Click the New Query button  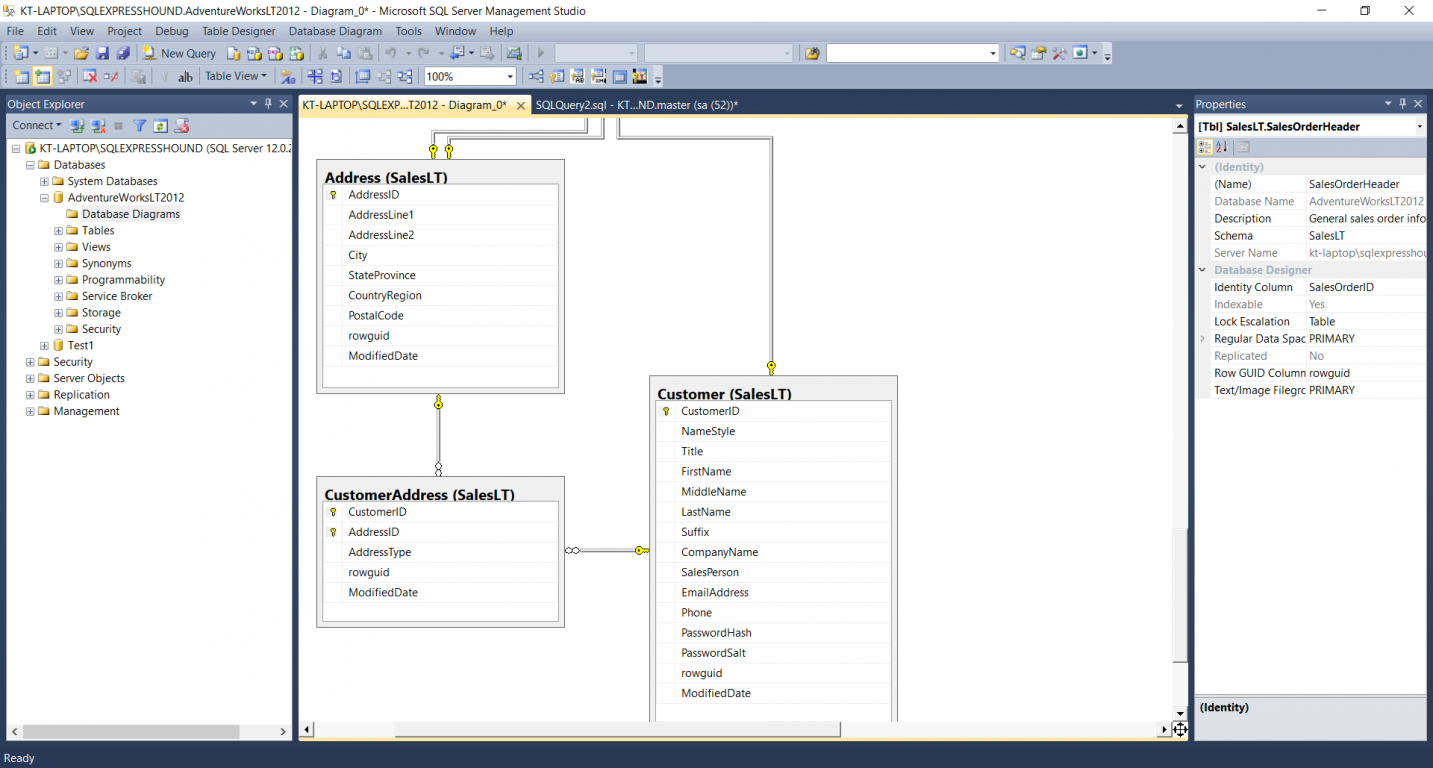coord(179,53)
